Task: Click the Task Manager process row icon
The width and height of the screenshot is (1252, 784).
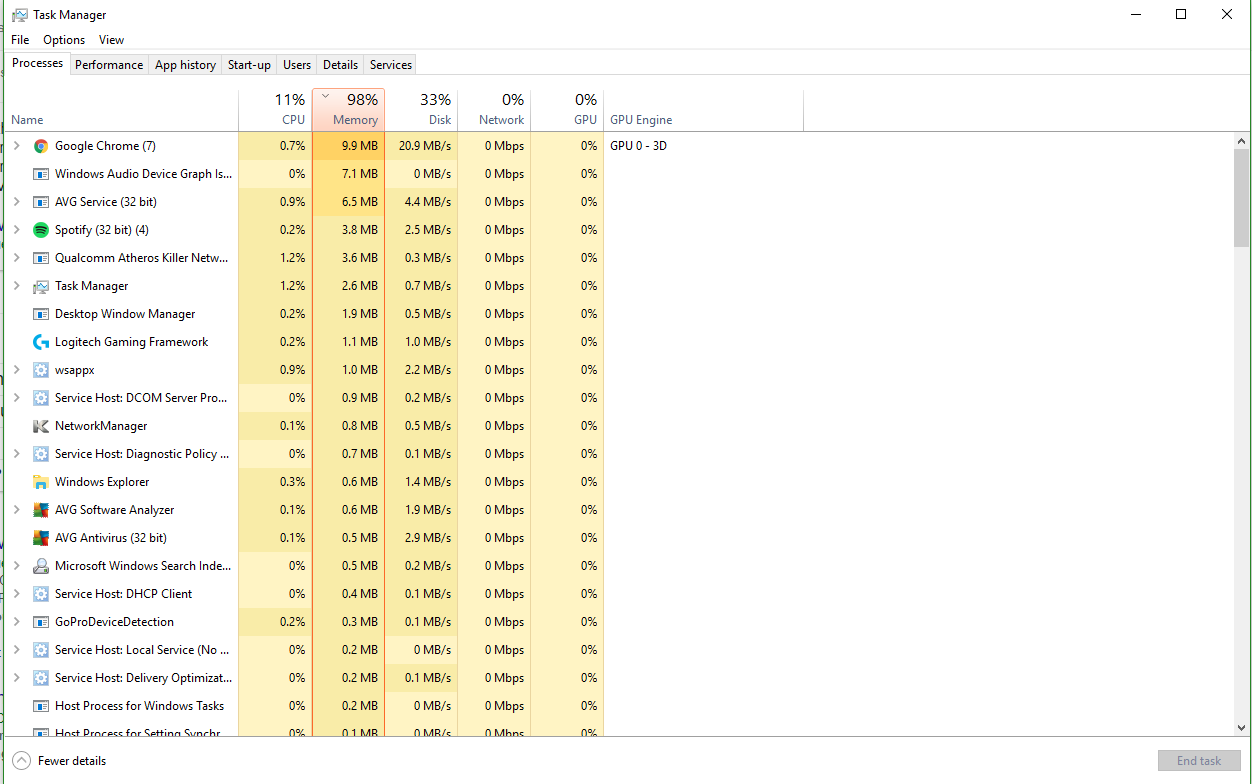Action: click(41, 286)
